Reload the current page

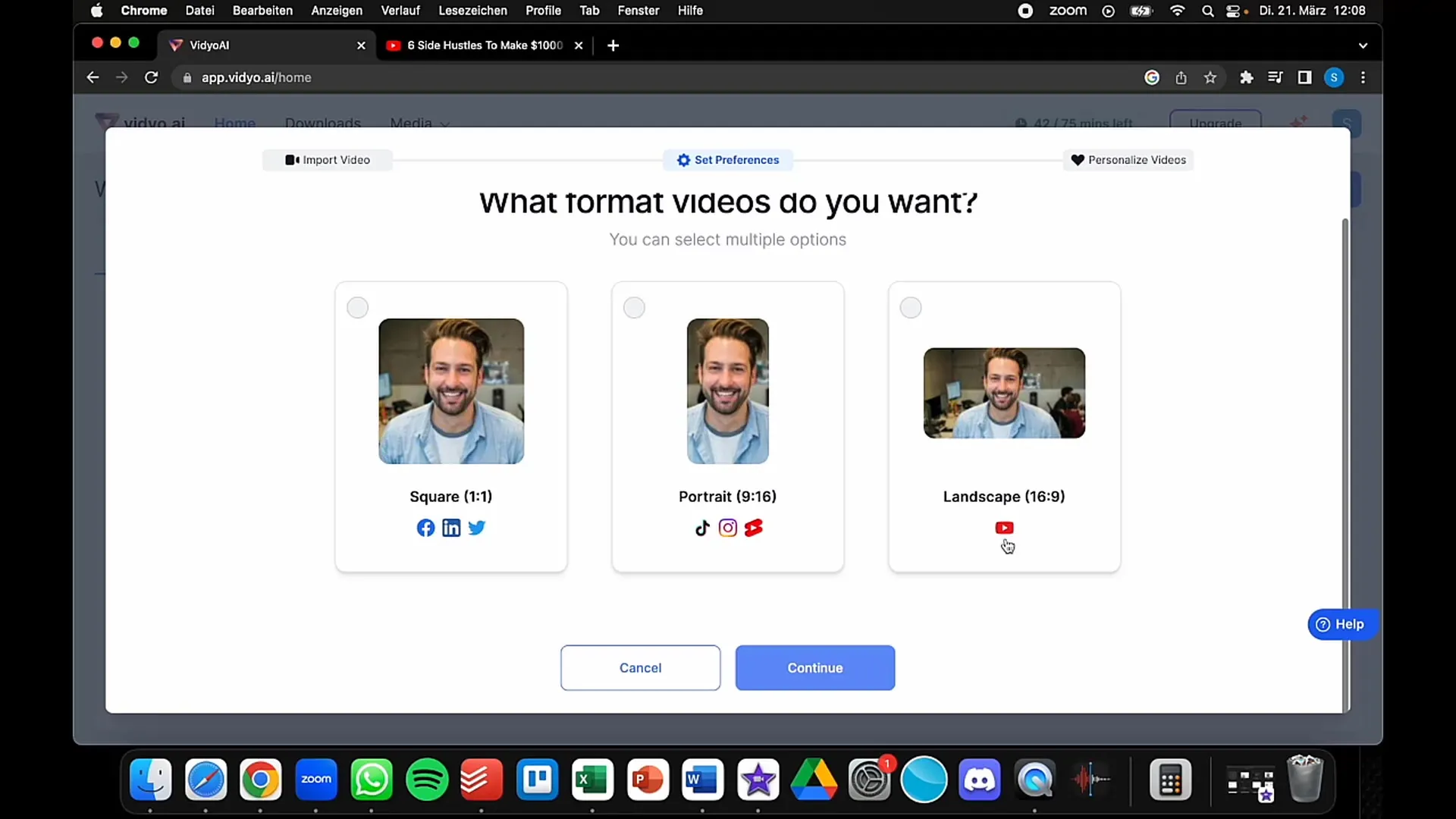pyautogui.click(x=151, y=77)
